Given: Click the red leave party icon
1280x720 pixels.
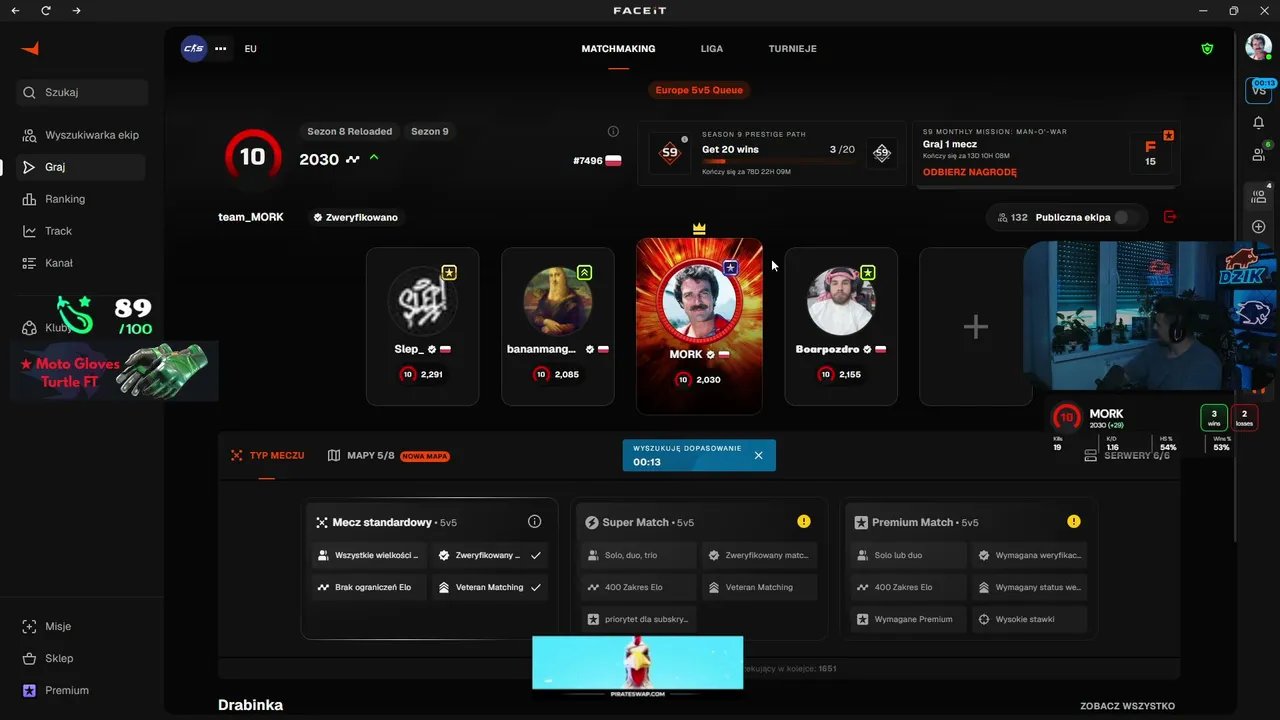Looking at the screenshot, I should 1170,217.
